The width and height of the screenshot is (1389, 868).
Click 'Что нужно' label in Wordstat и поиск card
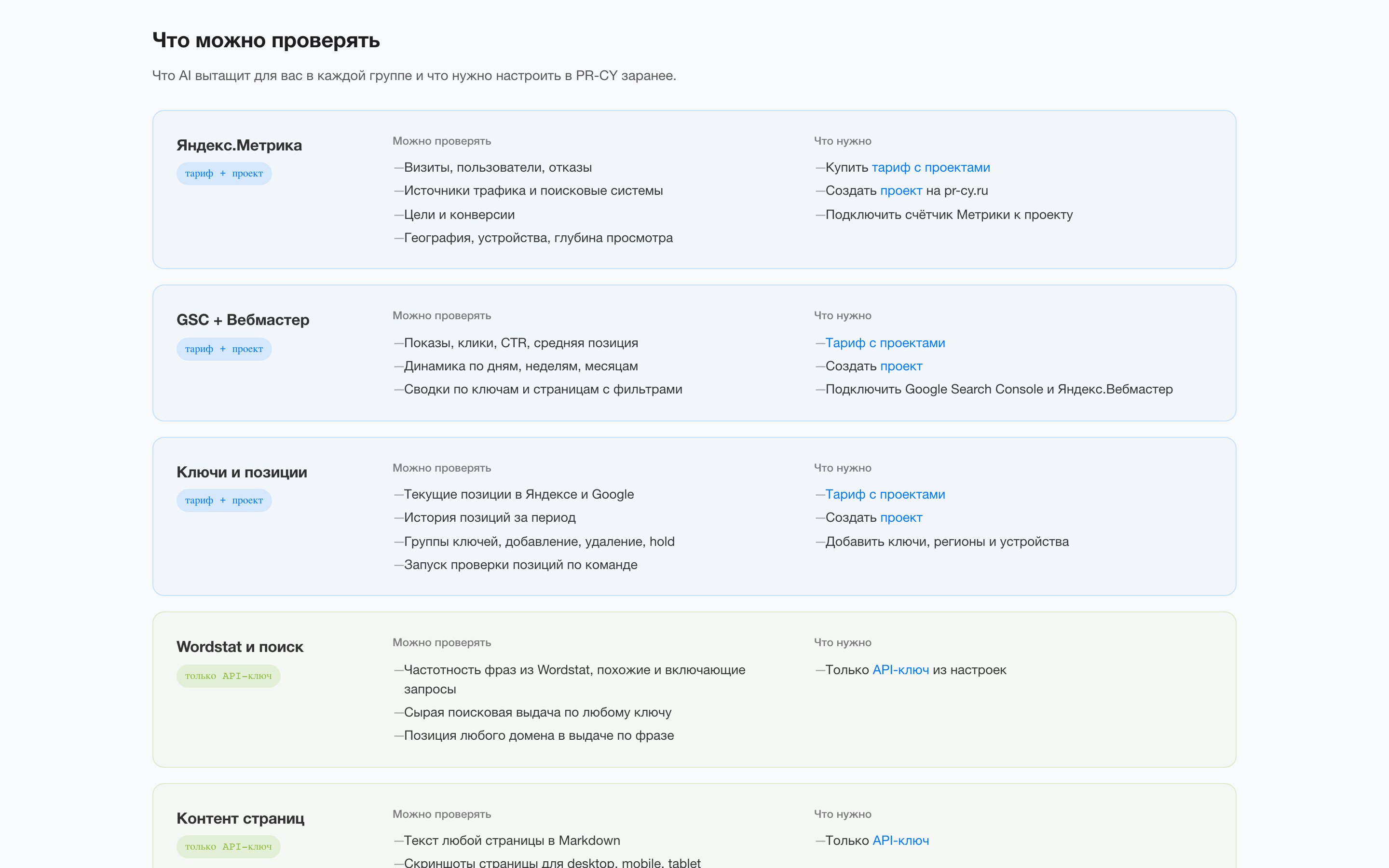pyautogui.click(x=843, y=642)
